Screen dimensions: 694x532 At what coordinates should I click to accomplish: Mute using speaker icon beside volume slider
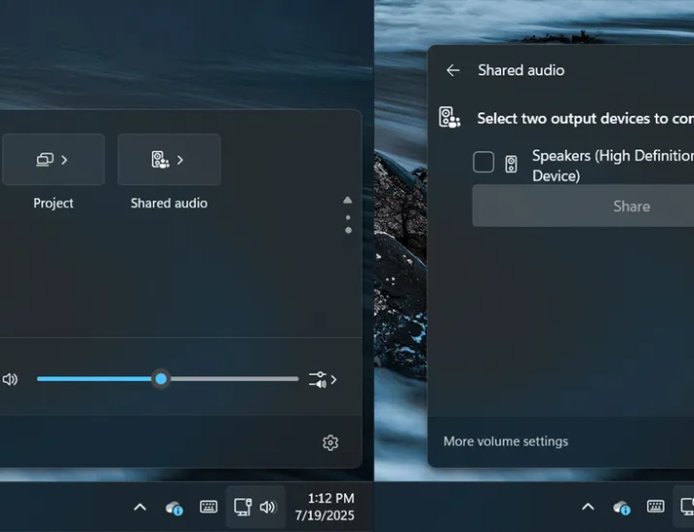pyautogui.click(x=10, y=380)
